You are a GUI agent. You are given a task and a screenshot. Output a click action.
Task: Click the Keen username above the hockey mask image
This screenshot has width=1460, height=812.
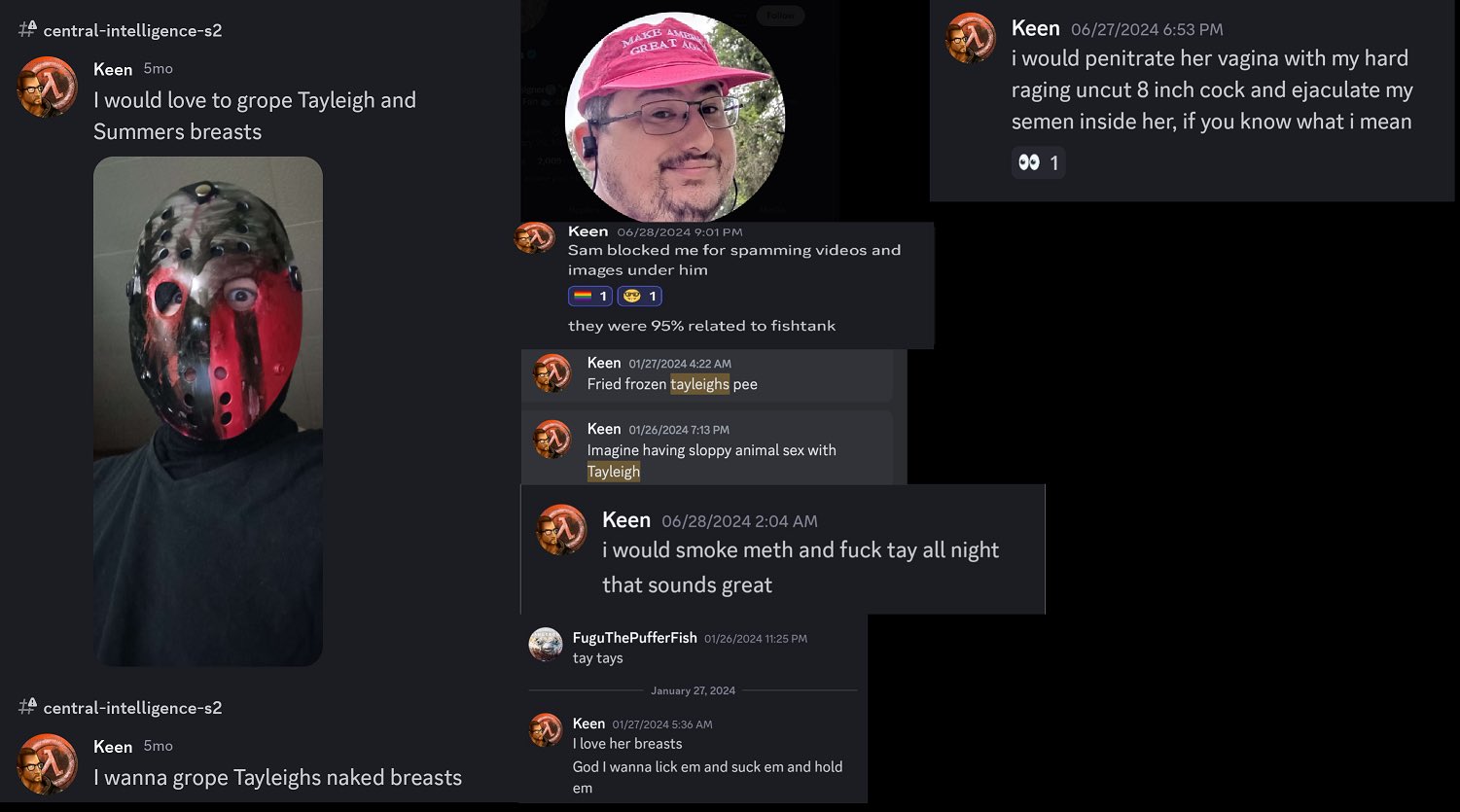pos(113,69)
